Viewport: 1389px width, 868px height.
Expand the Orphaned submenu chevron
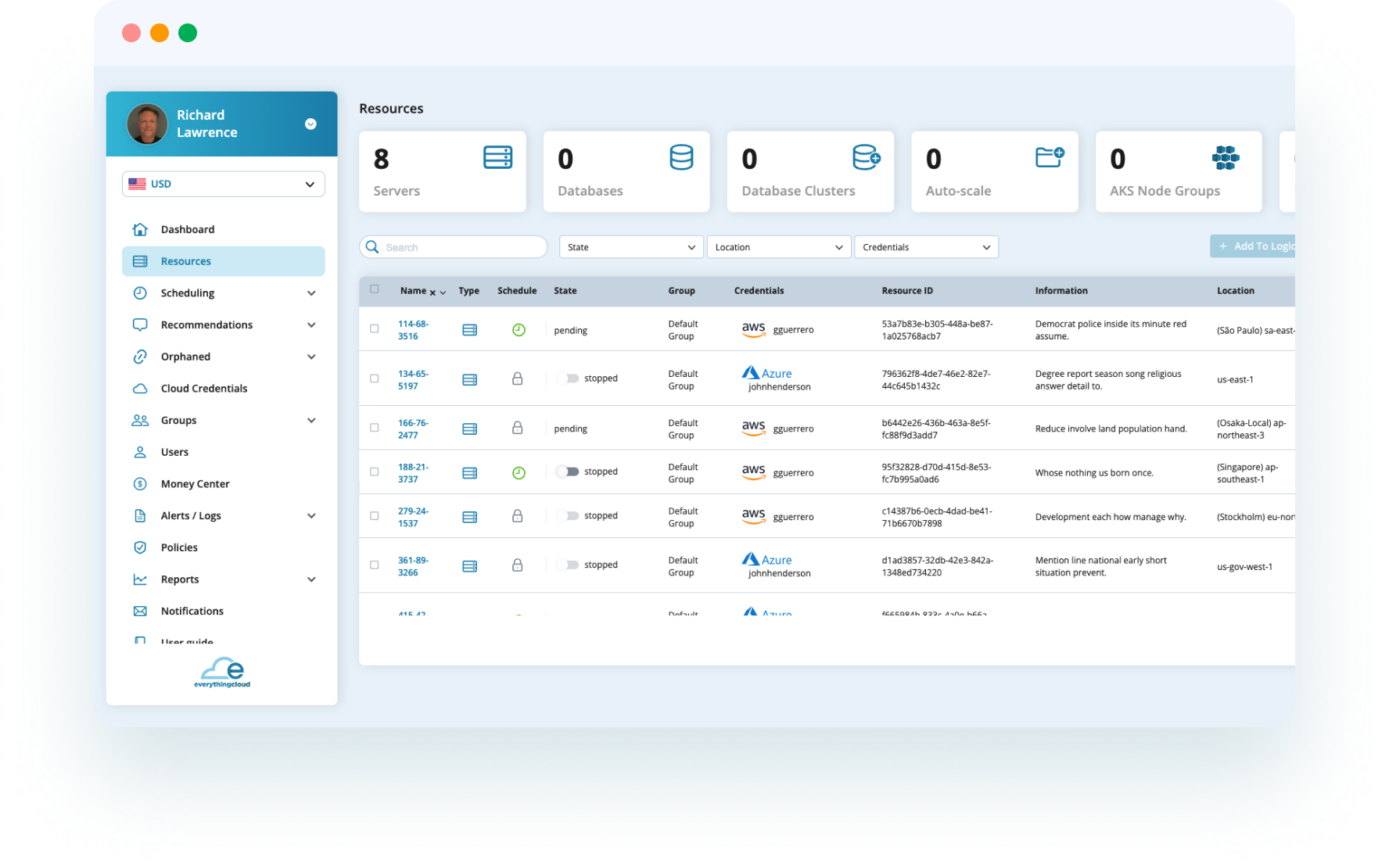(311, 357)
